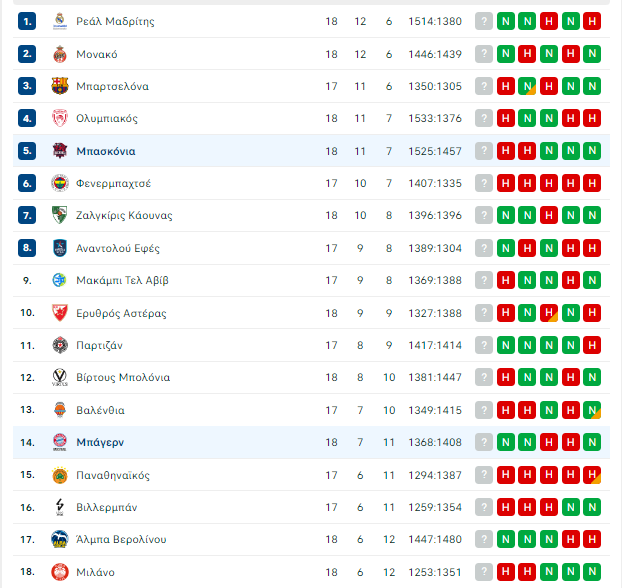The height and width of the screenshot is (588, 622).
Task: Click gray question mark in Real Madrid row
Action: [484, 21]
